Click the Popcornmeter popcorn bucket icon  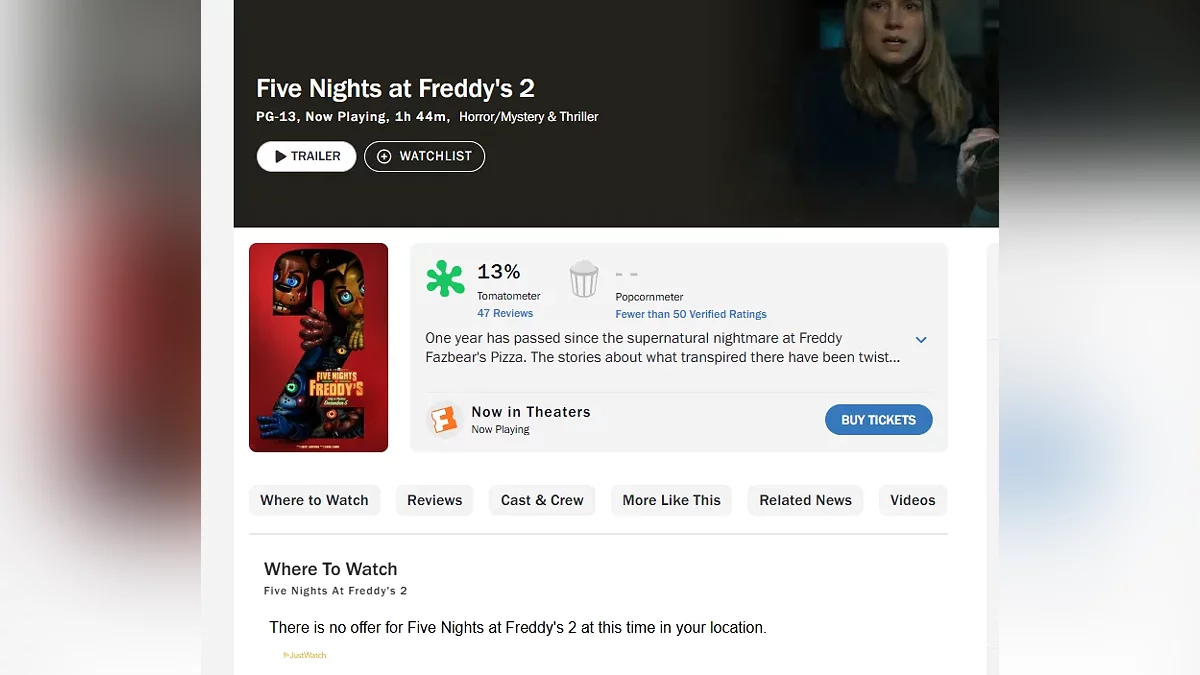pos(584,279)
